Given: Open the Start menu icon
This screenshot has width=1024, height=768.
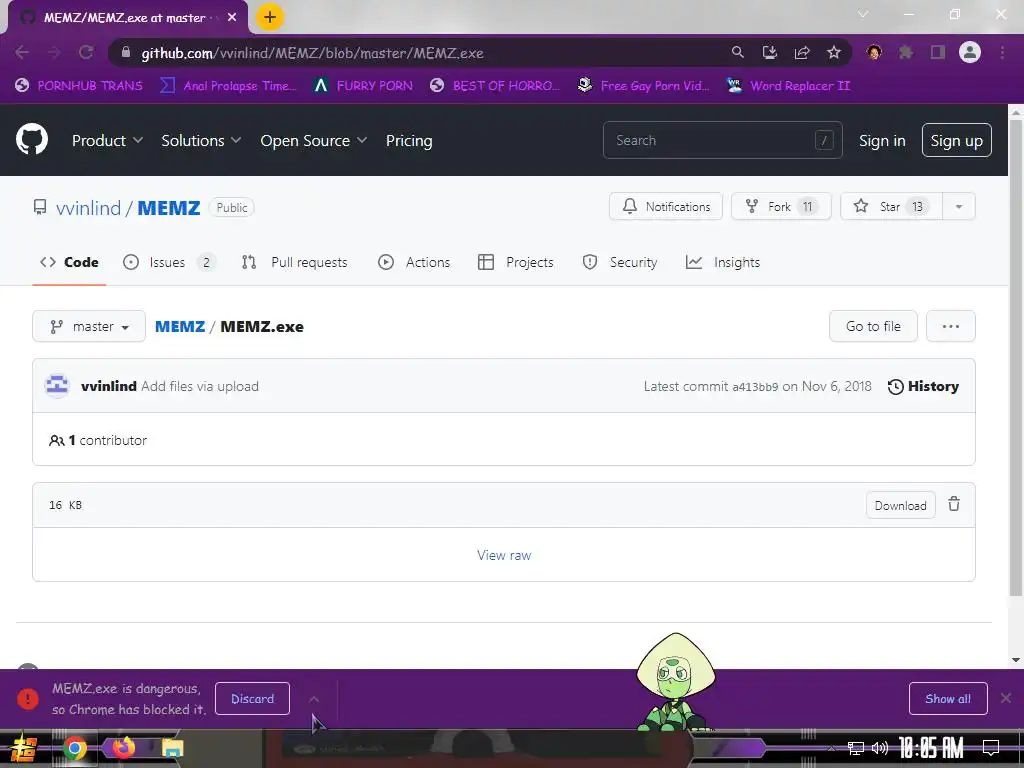Looking at the screenshot, I should point(23,748).
